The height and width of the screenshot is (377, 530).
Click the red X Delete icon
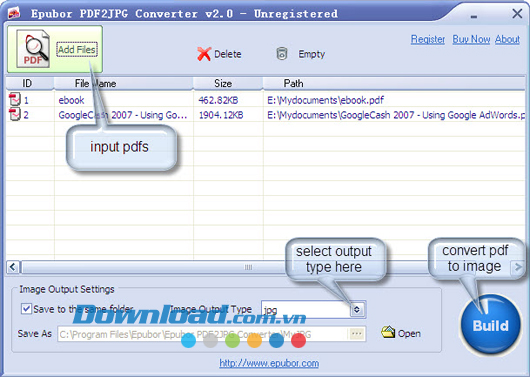pyautogui.click(x=204, y=54)
